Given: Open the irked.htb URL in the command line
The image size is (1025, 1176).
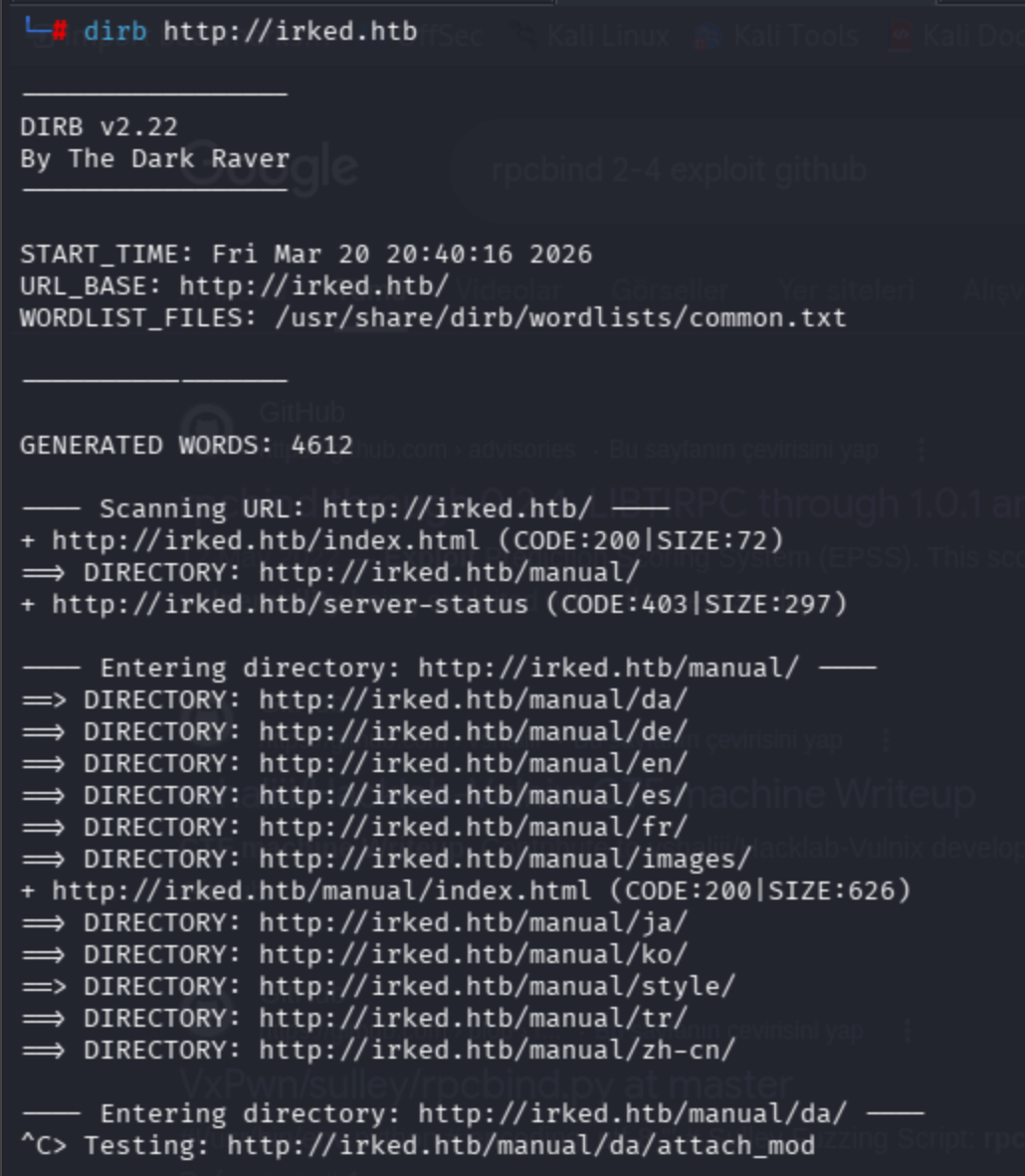Looking at the screenshot, I should click(x=290, y=31).
